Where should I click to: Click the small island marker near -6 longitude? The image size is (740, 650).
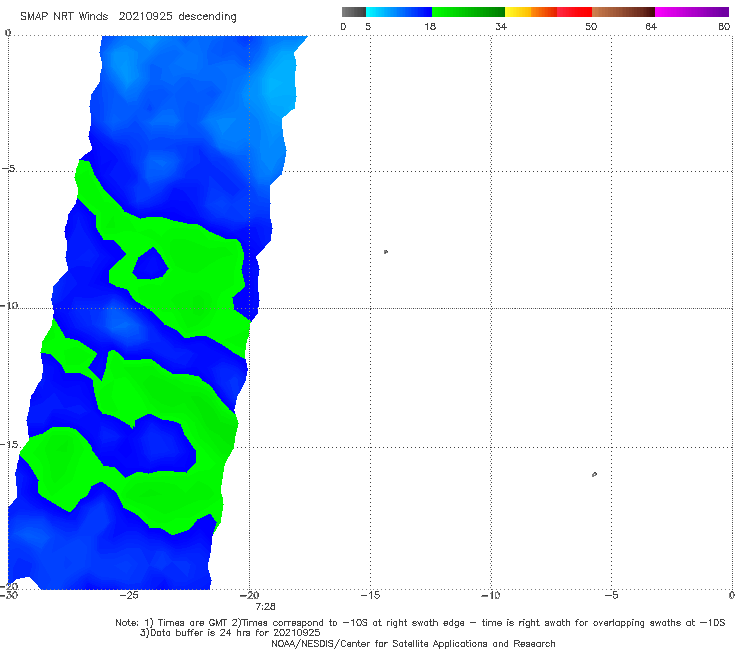[594, 474]
